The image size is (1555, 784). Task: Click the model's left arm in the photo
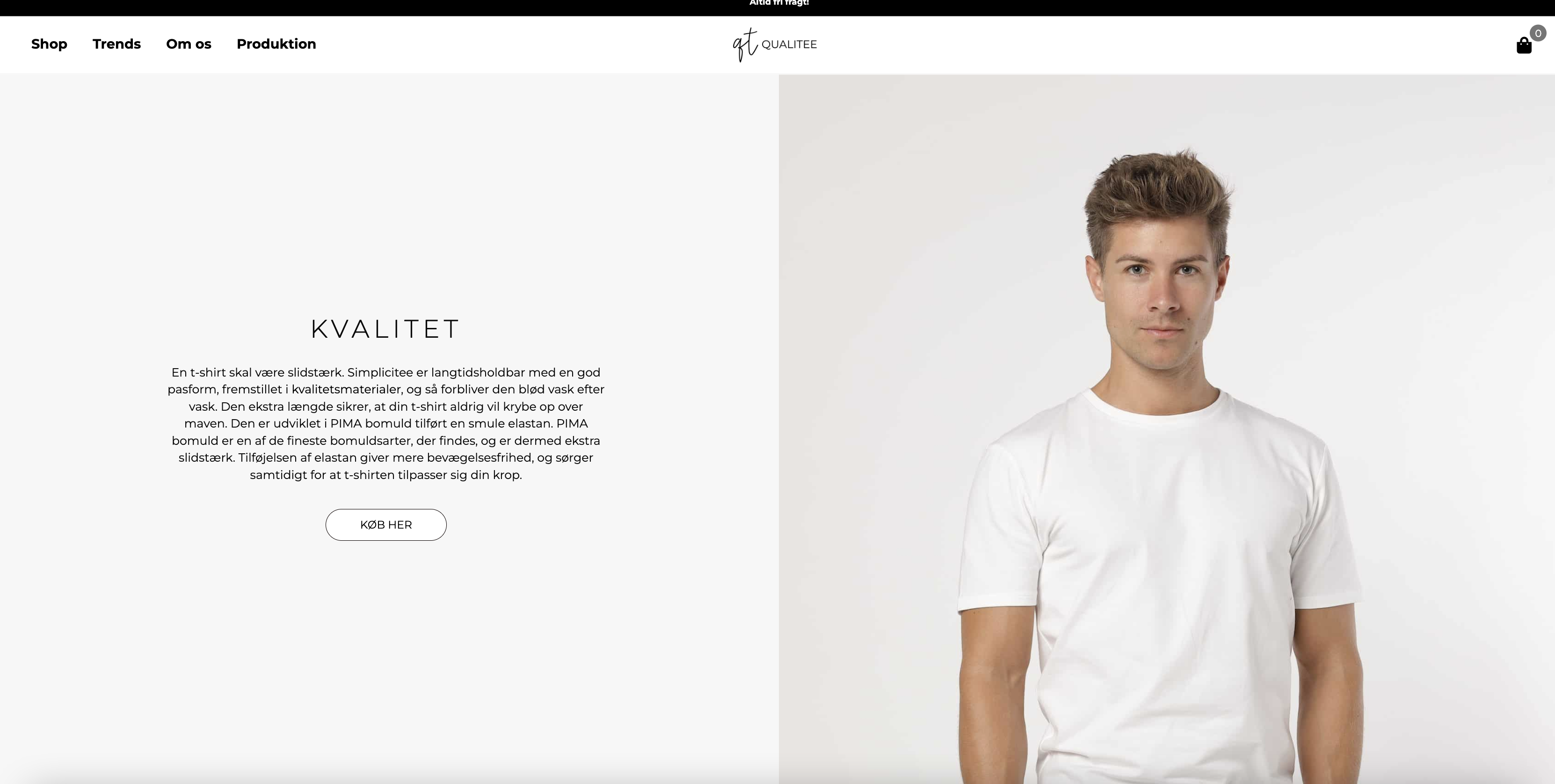[1325, 694]
